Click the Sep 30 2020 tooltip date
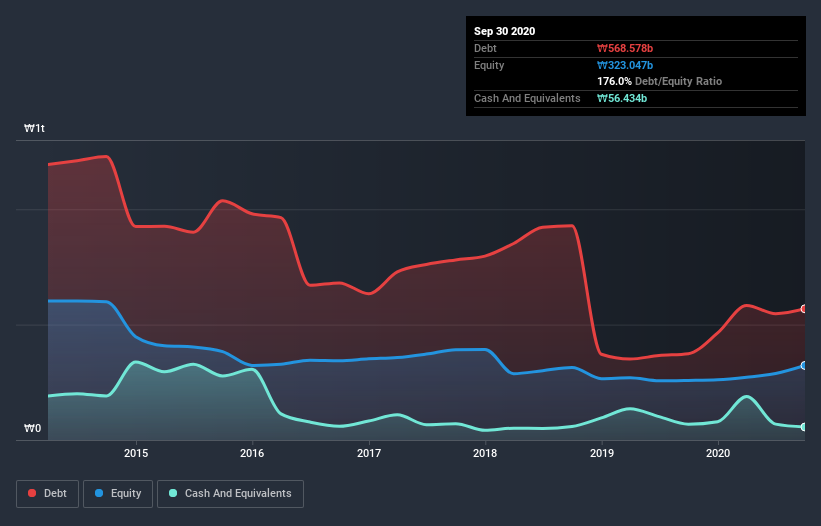Viewport: 821px width, 526px height. click(505, 31)
